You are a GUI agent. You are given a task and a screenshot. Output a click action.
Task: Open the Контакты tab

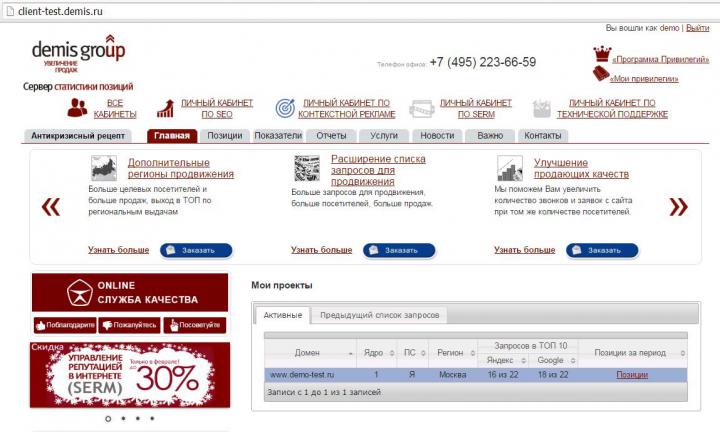[543, 136]
